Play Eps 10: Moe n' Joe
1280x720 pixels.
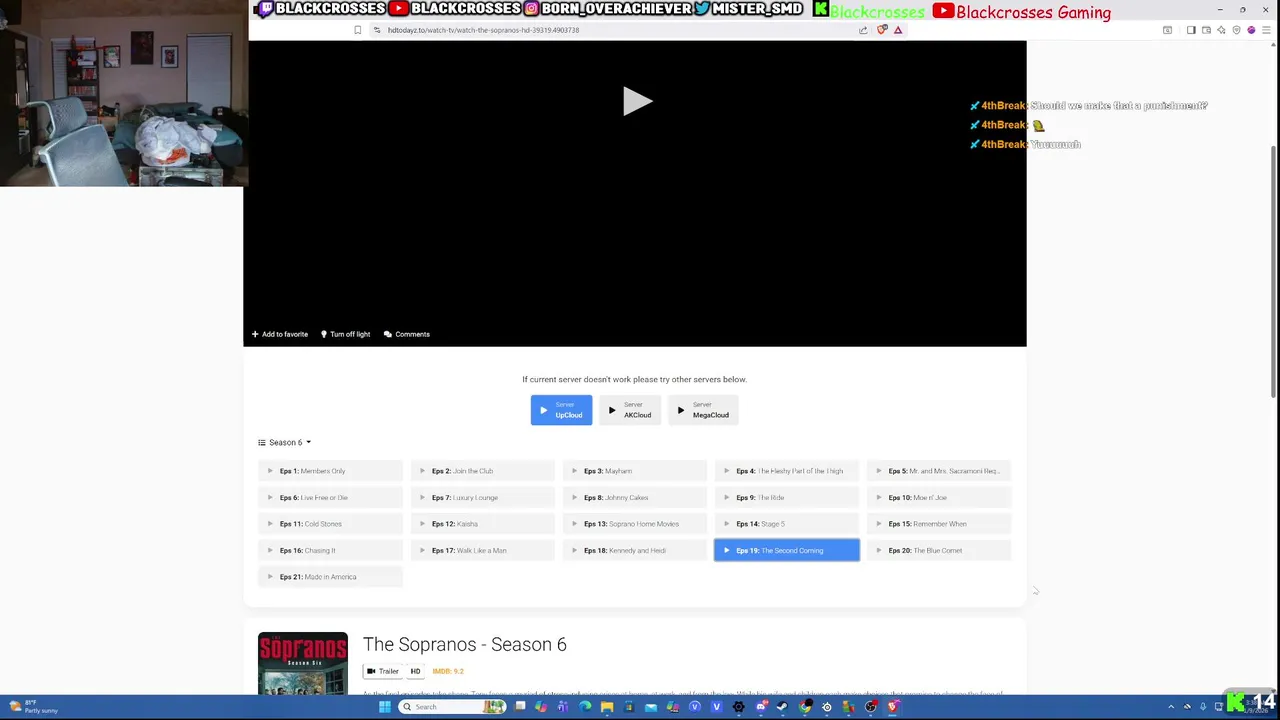click(x=938, y=497)
